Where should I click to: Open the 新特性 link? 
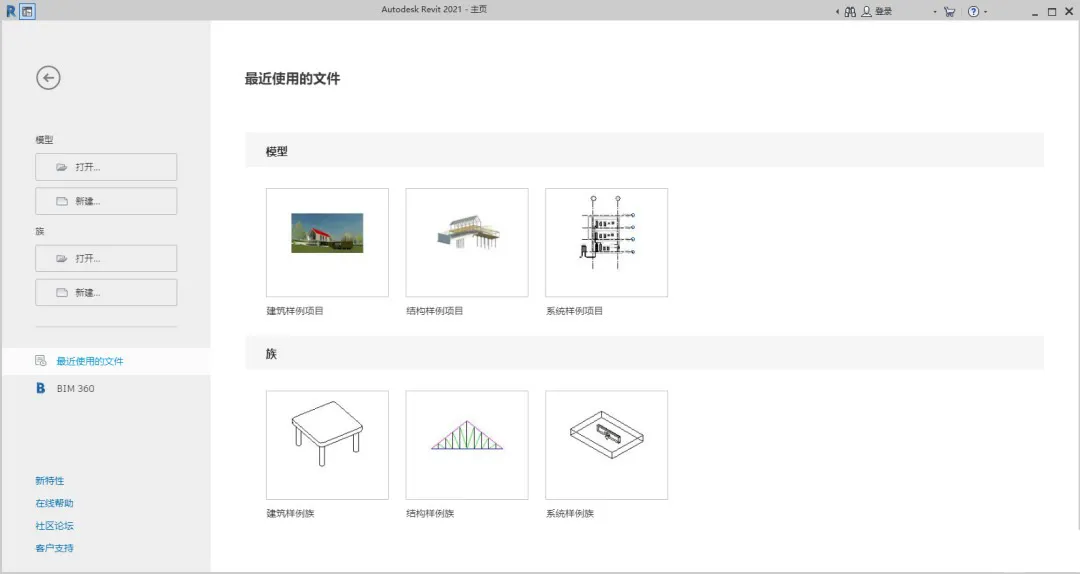(x=49, y=481)
